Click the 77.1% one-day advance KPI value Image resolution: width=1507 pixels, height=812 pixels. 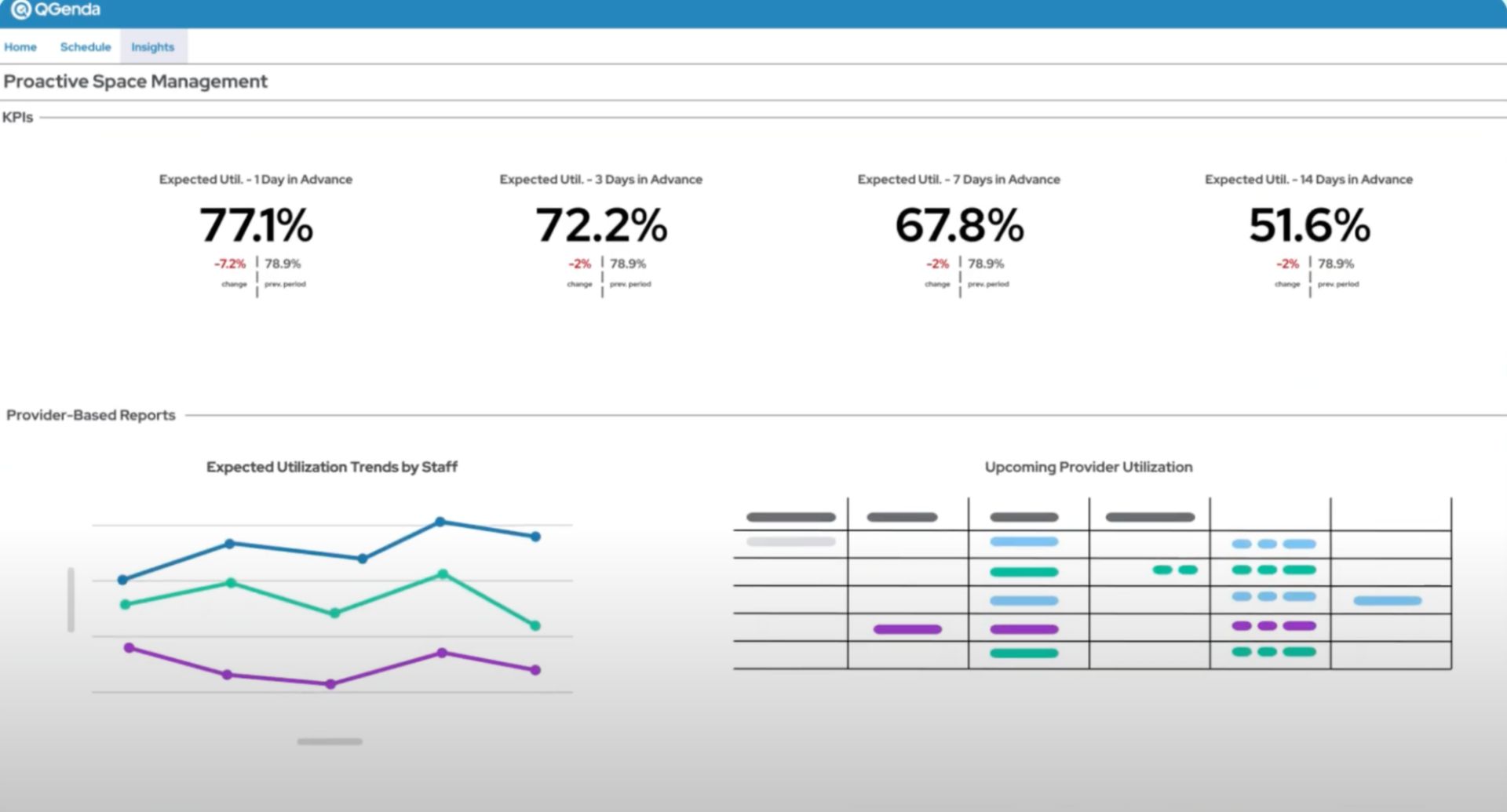(x=256, y=226)
